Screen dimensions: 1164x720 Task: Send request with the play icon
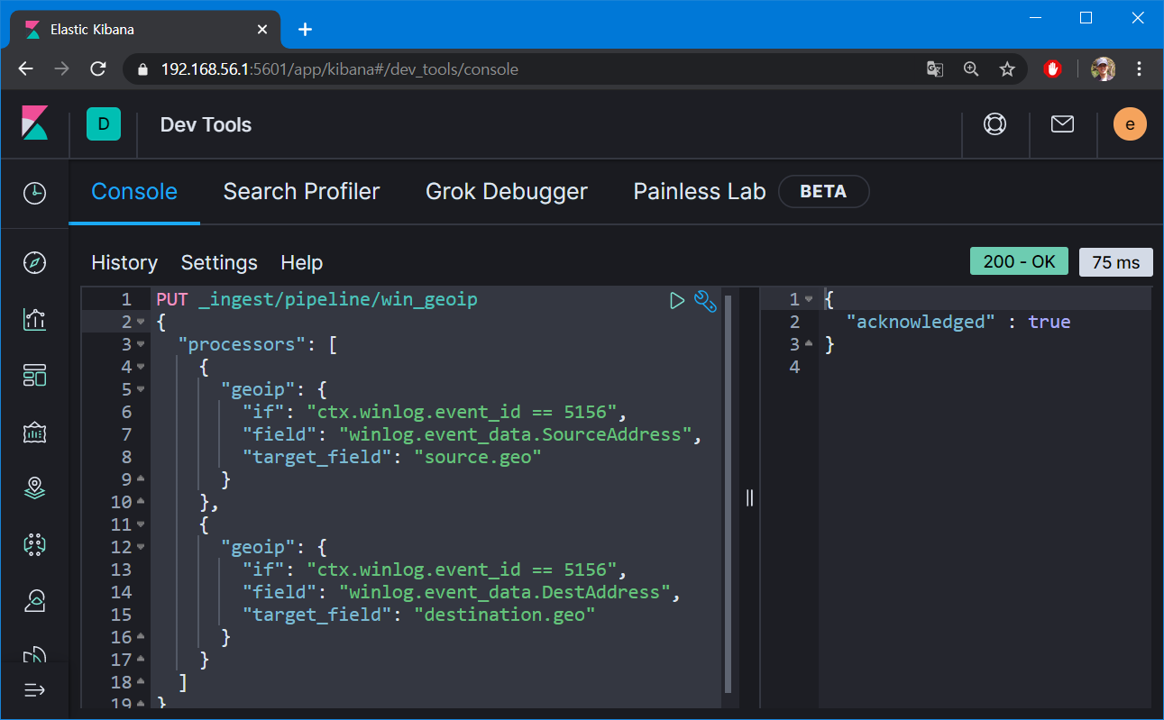[676, 301]
